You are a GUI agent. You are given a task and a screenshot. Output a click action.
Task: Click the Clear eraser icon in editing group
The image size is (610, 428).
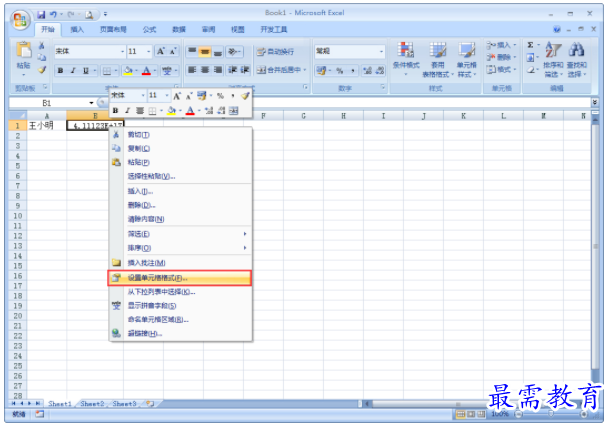531,70
